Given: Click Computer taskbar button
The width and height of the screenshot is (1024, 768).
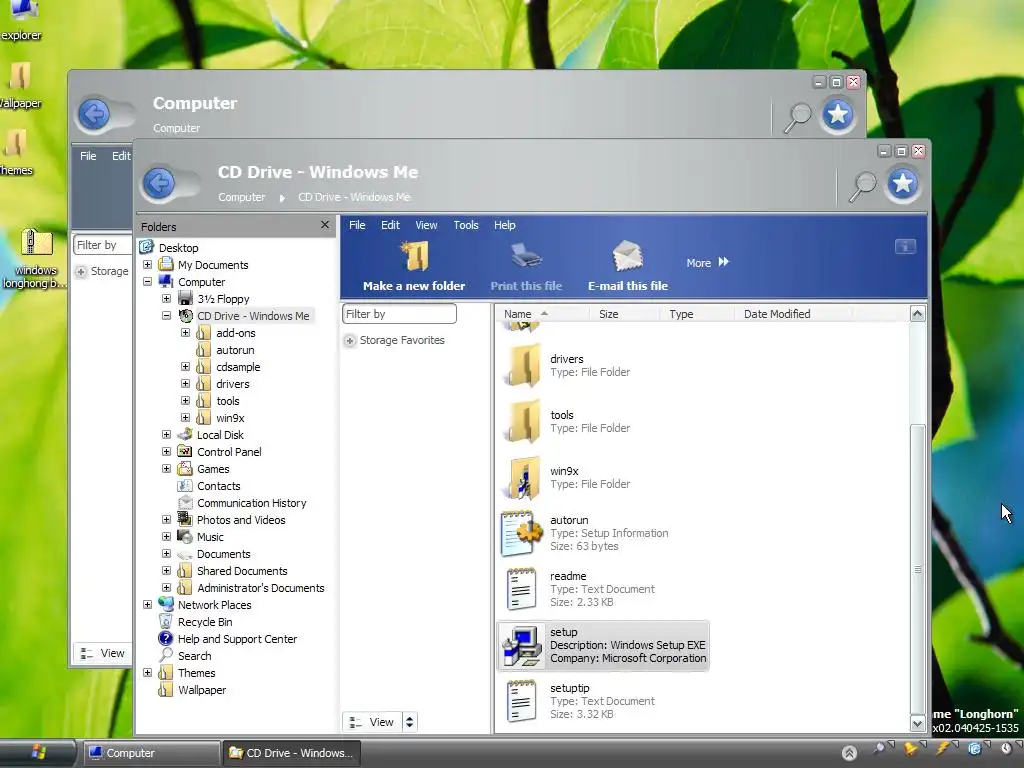Looking at the screenshot, I should click(152, 753).
